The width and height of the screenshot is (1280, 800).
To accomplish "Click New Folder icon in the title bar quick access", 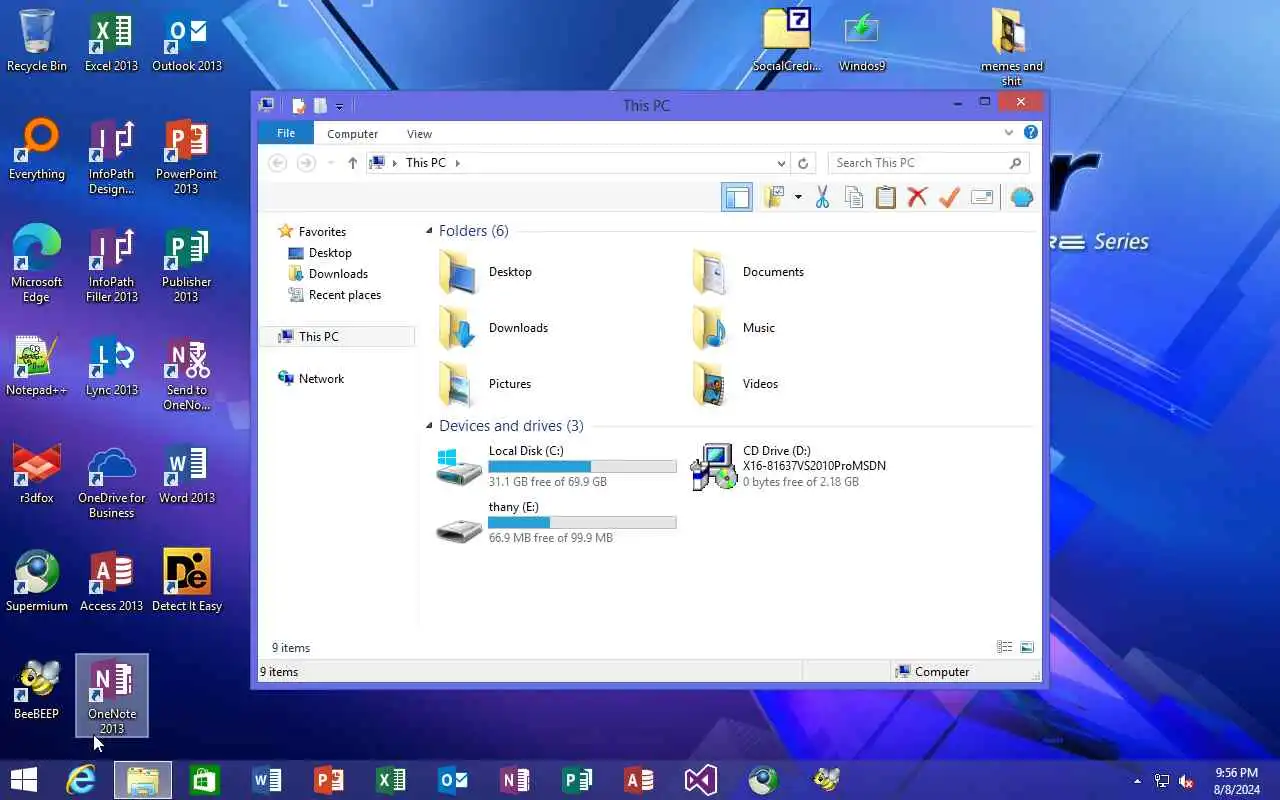I will click(320, 106).
